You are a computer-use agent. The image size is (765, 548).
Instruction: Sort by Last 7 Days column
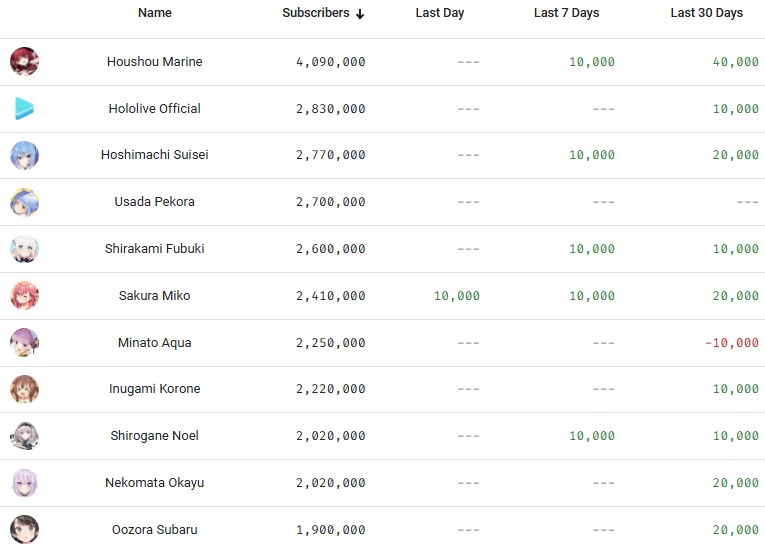(566, 13)
